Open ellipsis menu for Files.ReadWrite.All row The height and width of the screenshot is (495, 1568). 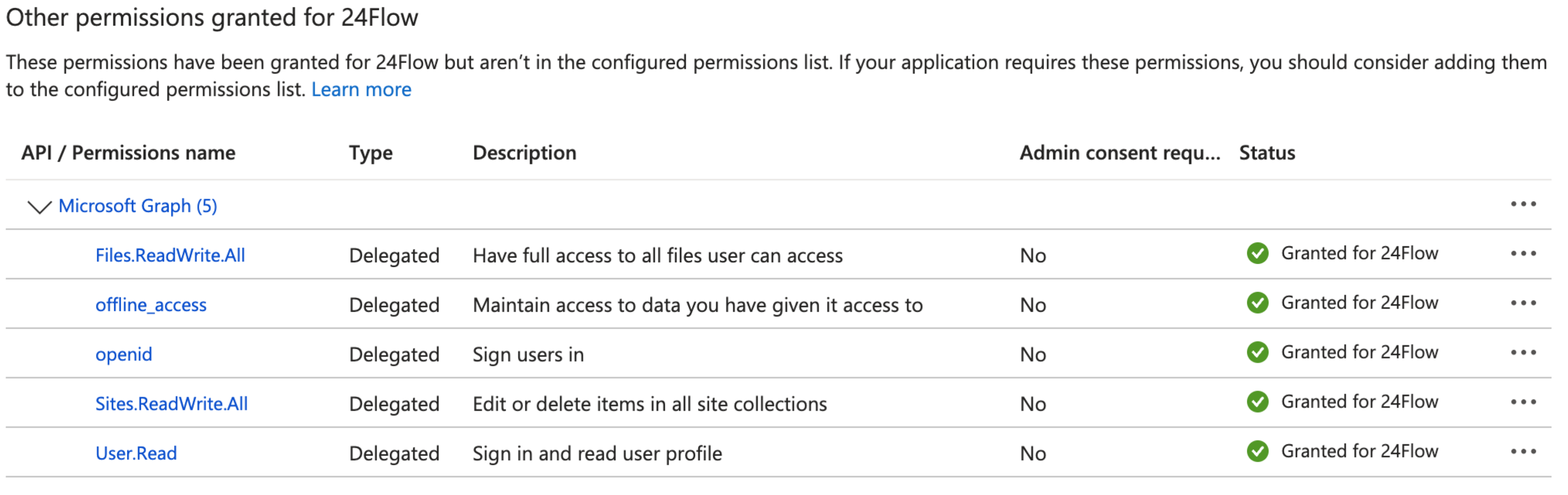[1523, 254]
